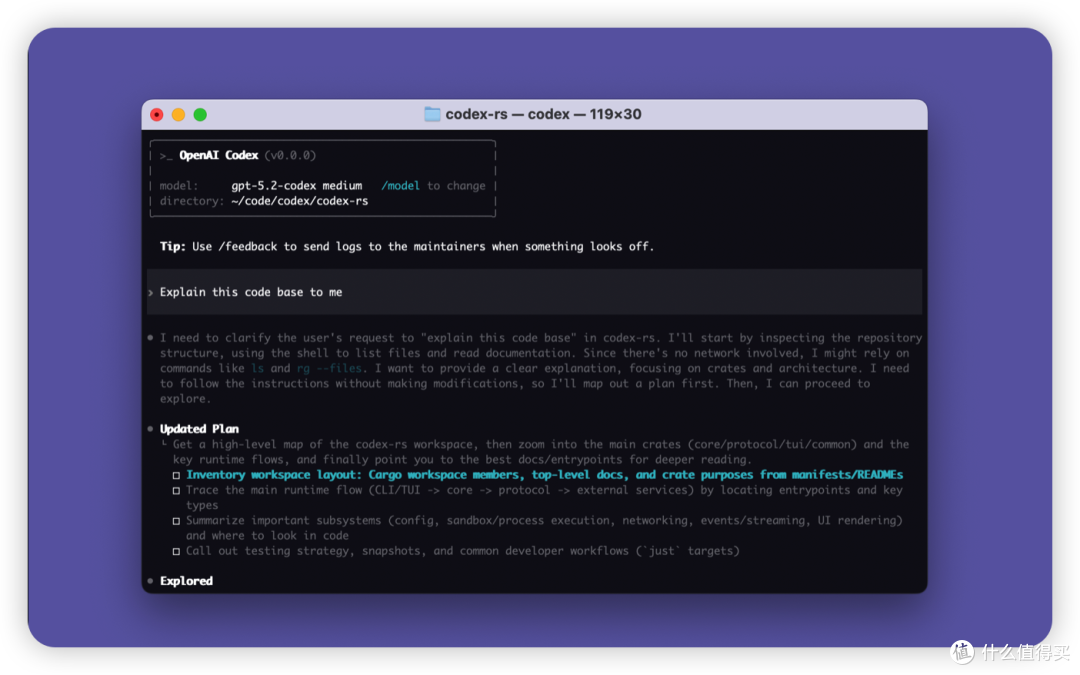This screenshot has height=675, width=1080.
Task: Click the yellow minimize window button
Action: click(178, 114)
